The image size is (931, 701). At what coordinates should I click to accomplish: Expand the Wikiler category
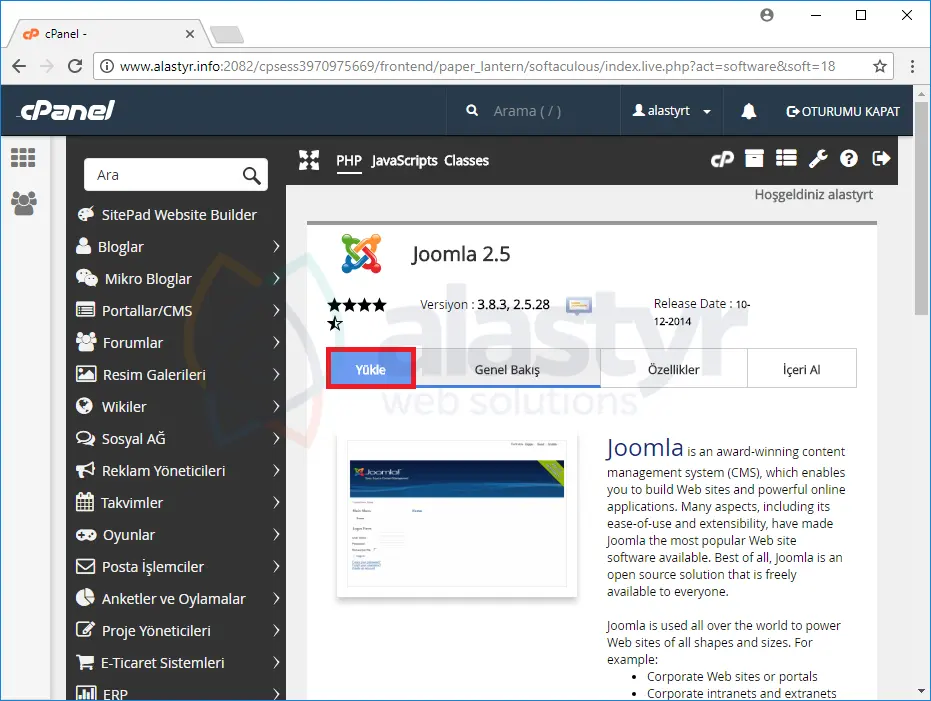click(176, 407)
